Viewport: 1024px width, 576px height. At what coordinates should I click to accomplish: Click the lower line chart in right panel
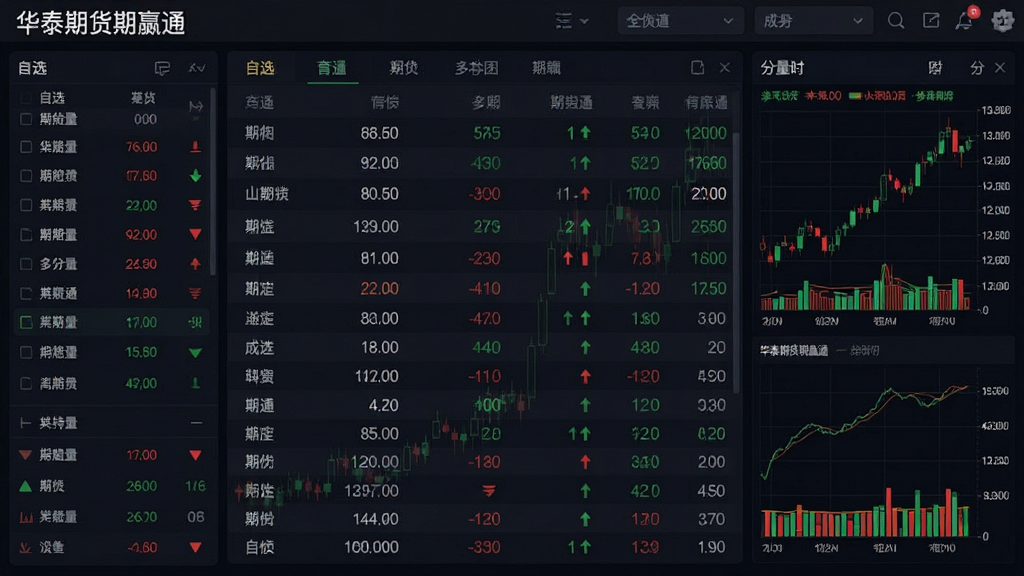point(869,451)
